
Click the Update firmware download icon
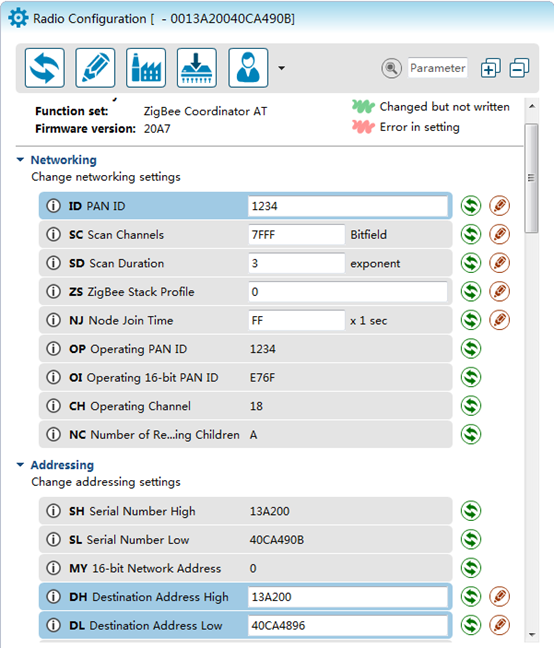[x=197, y=68]
